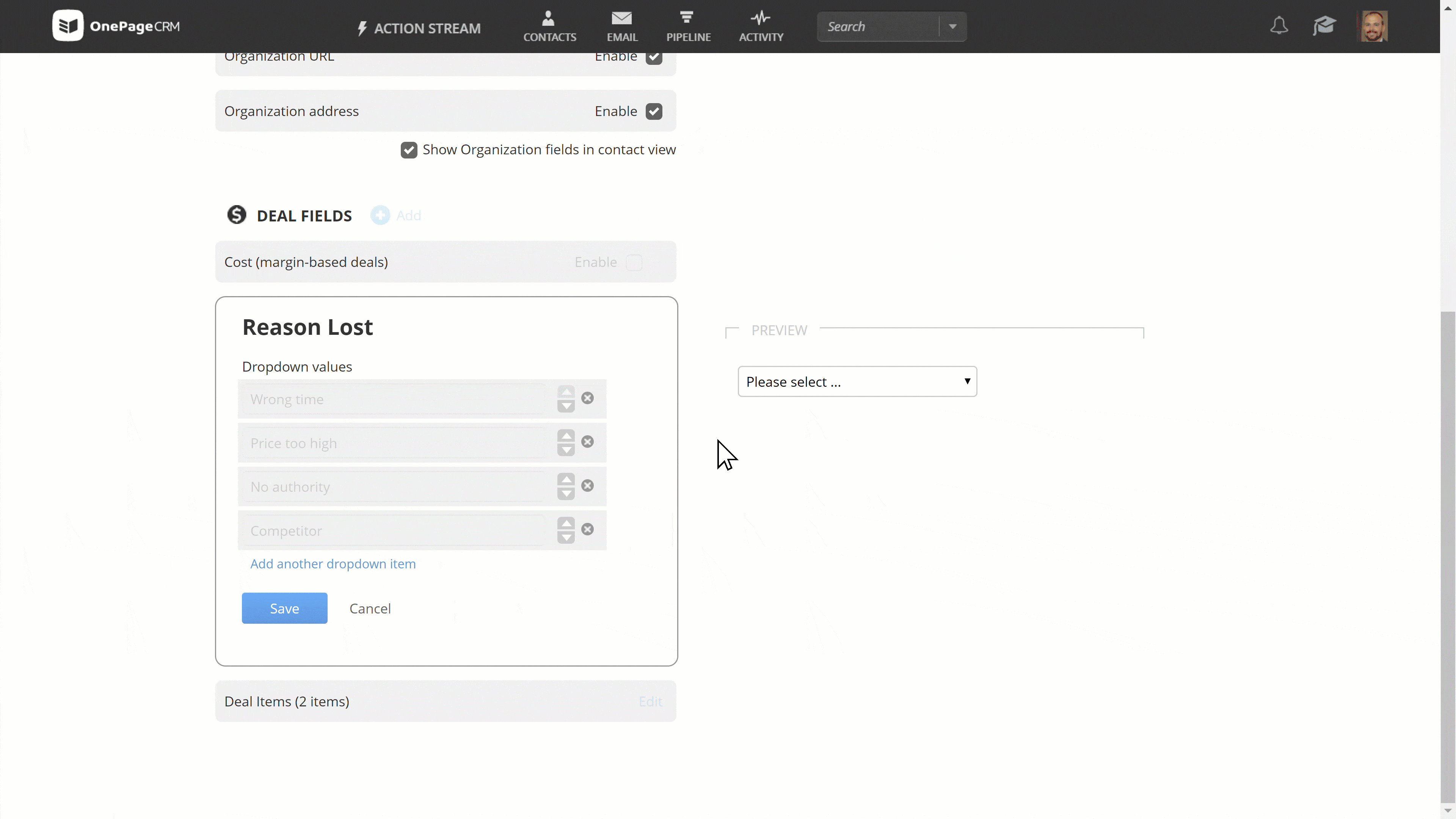This screenshot has height=819, width=1456.
Task: Click the Add deal field plus icon
Action: pyautogui.click(x=380, y=215)
